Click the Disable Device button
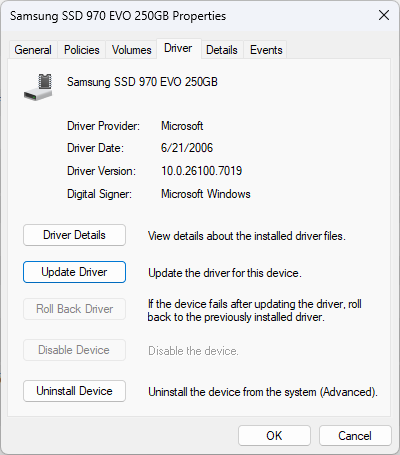400x455 pixels. pyautogui.click(x=74, y=350)
